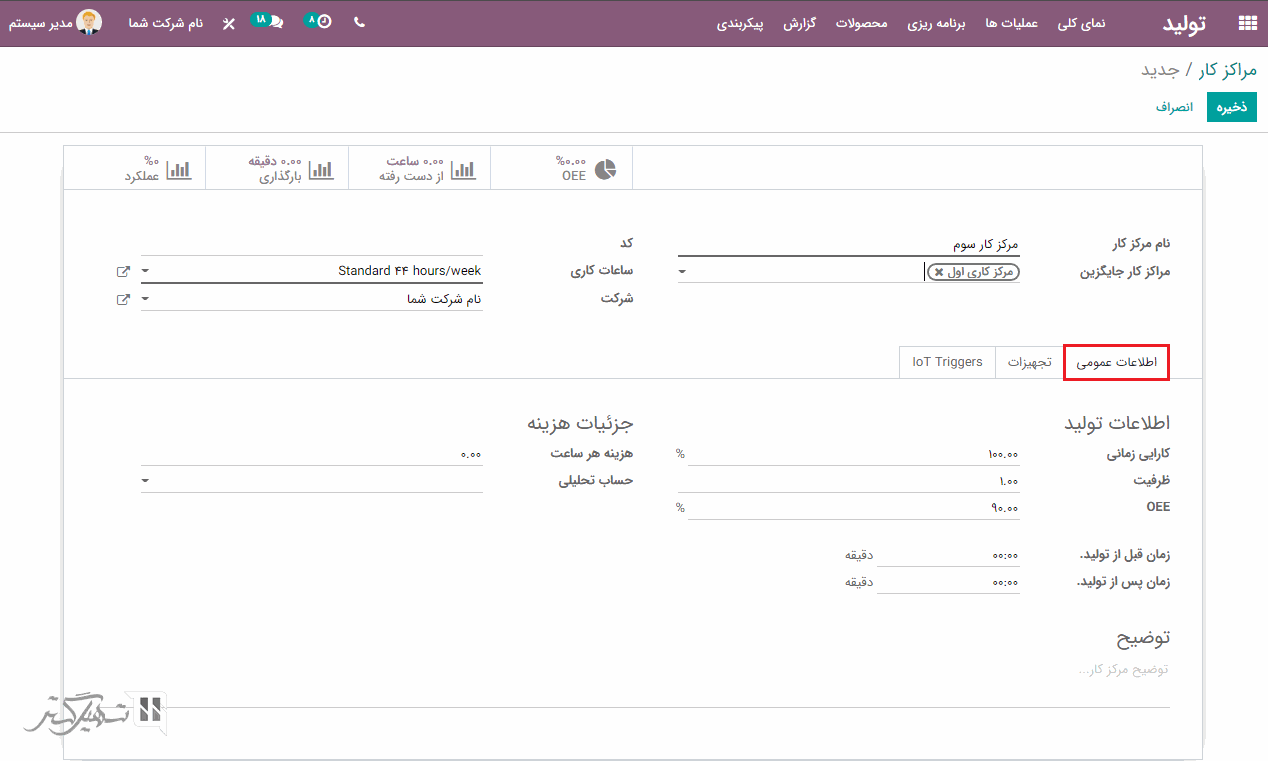1268x761 pixels.
Task: Click the هزینه هر ساعت input field
Action: click(312, 454)
